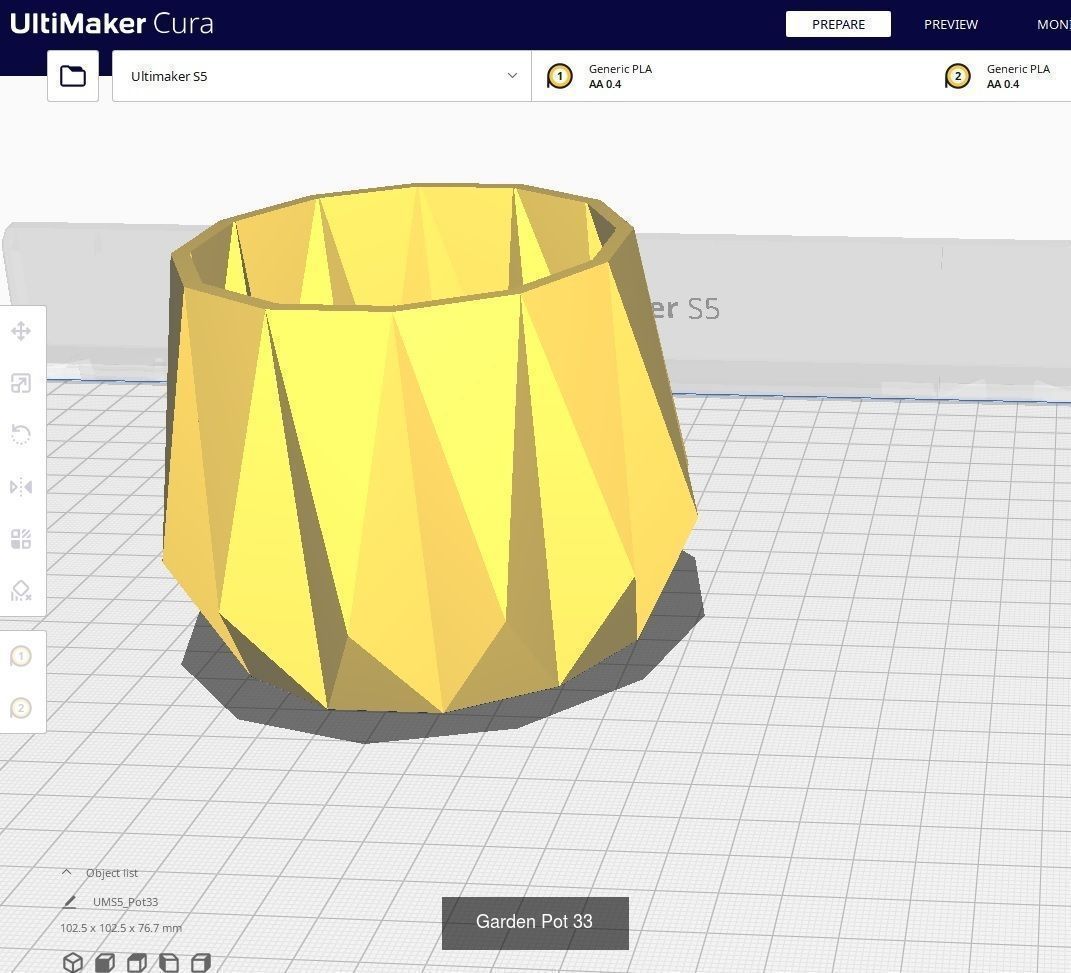Switch to the PREPARE stage tab
1071x973 pixels.
pos(838,24)
